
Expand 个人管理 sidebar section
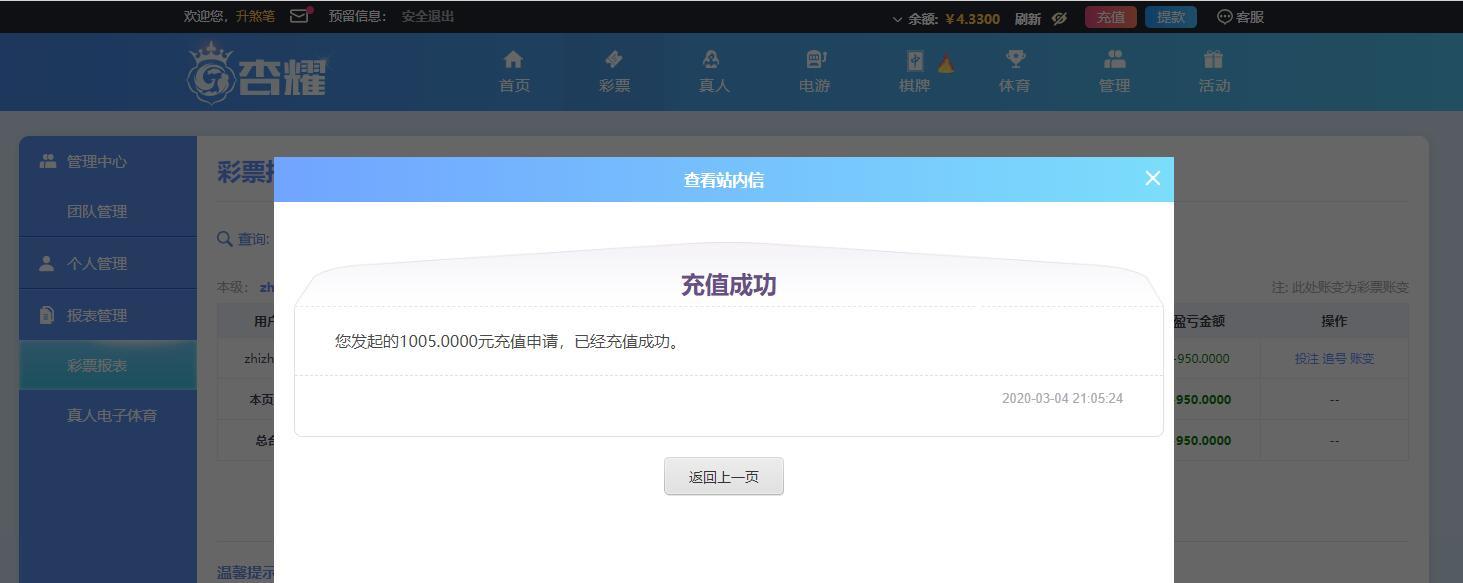(97, 264)
